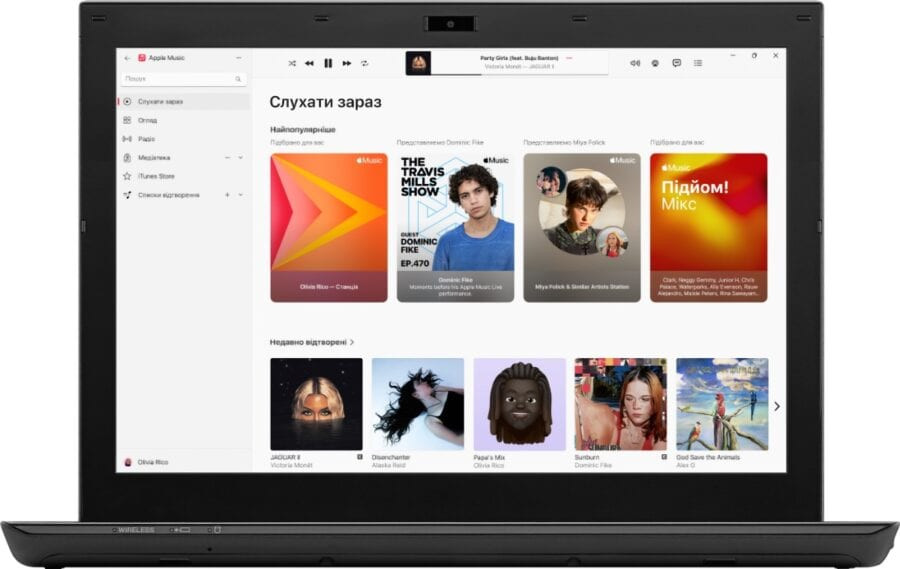Show more recently played with right arrow

pyautogui.click(x=777, y=407)
